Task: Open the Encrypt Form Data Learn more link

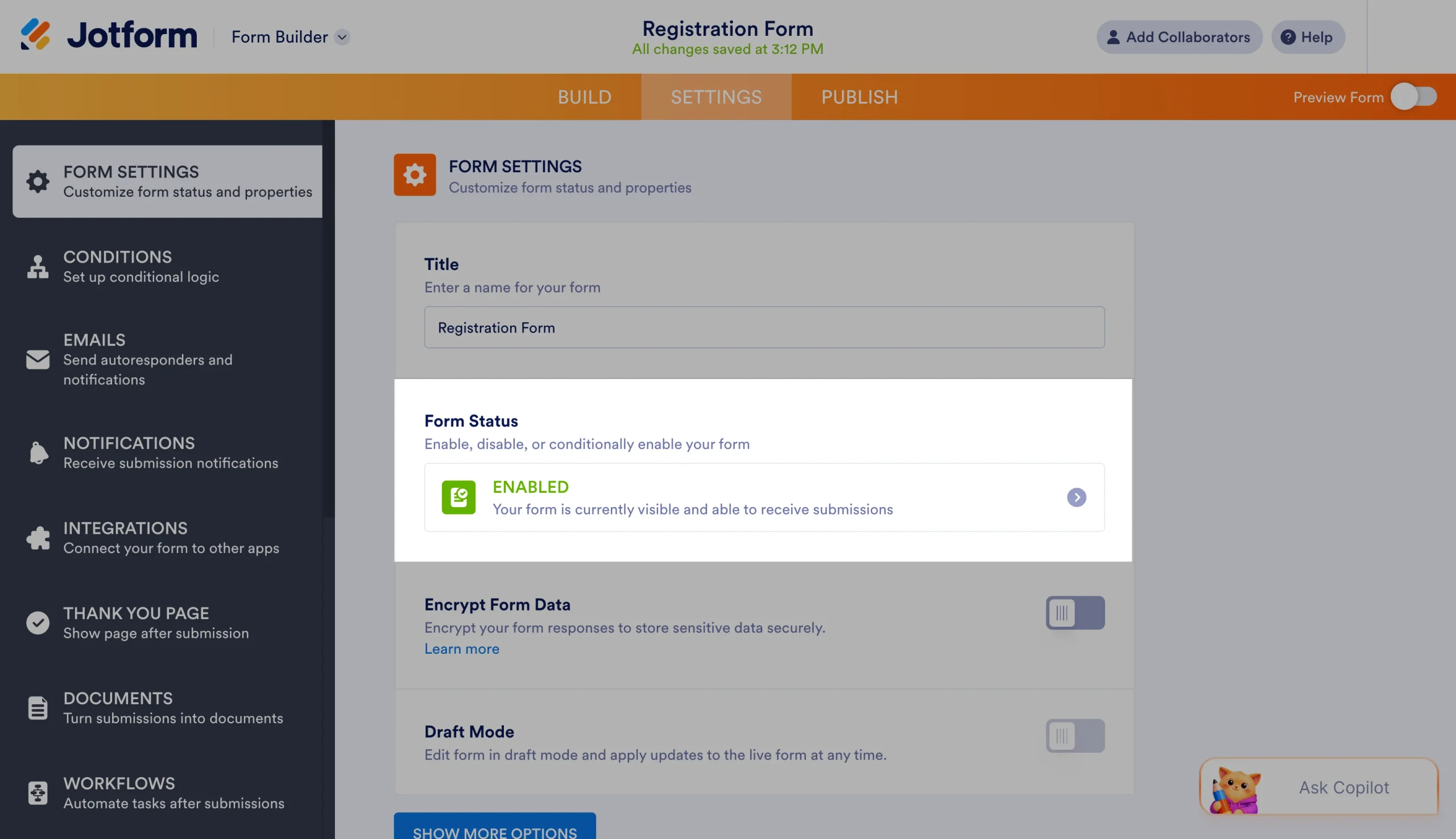Action: coord(462,649)
